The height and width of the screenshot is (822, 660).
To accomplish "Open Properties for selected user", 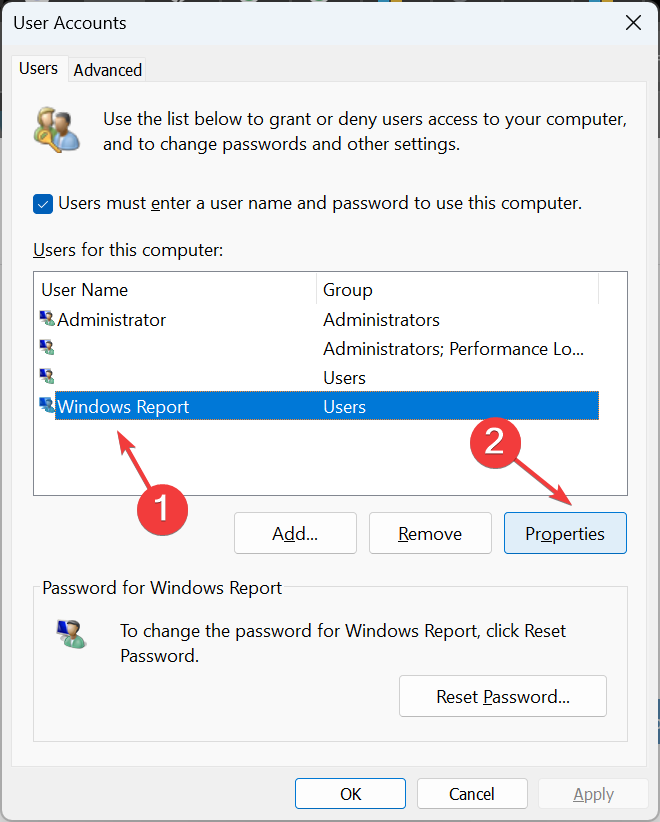I will point(565,534).
